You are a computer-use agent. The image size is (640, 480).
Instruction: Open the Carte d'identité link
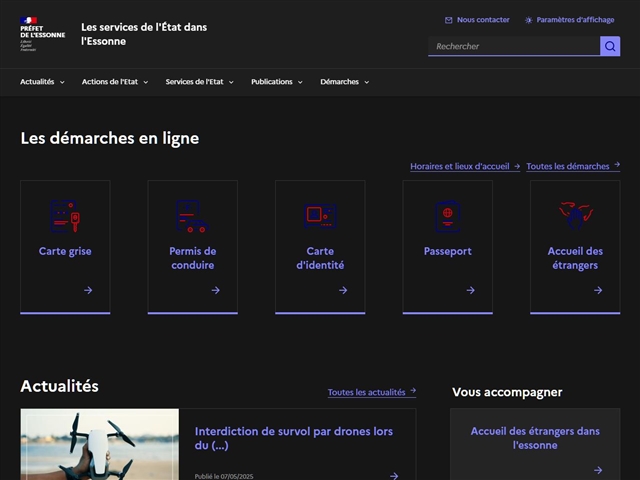pos(320,258)
